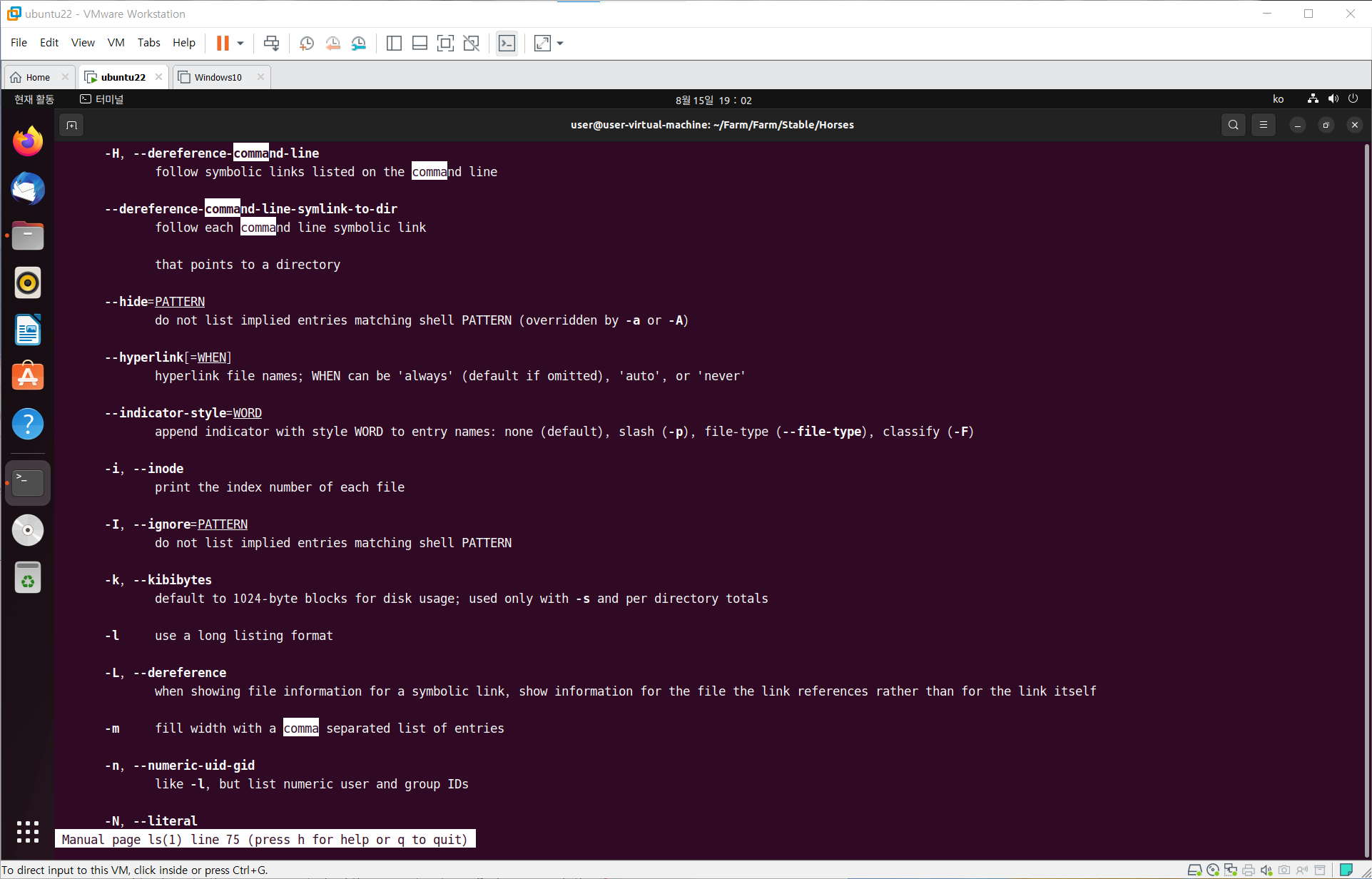Click the 현재 활동 activities button
The image size is (1372, 879).
(x=34, y=99)
